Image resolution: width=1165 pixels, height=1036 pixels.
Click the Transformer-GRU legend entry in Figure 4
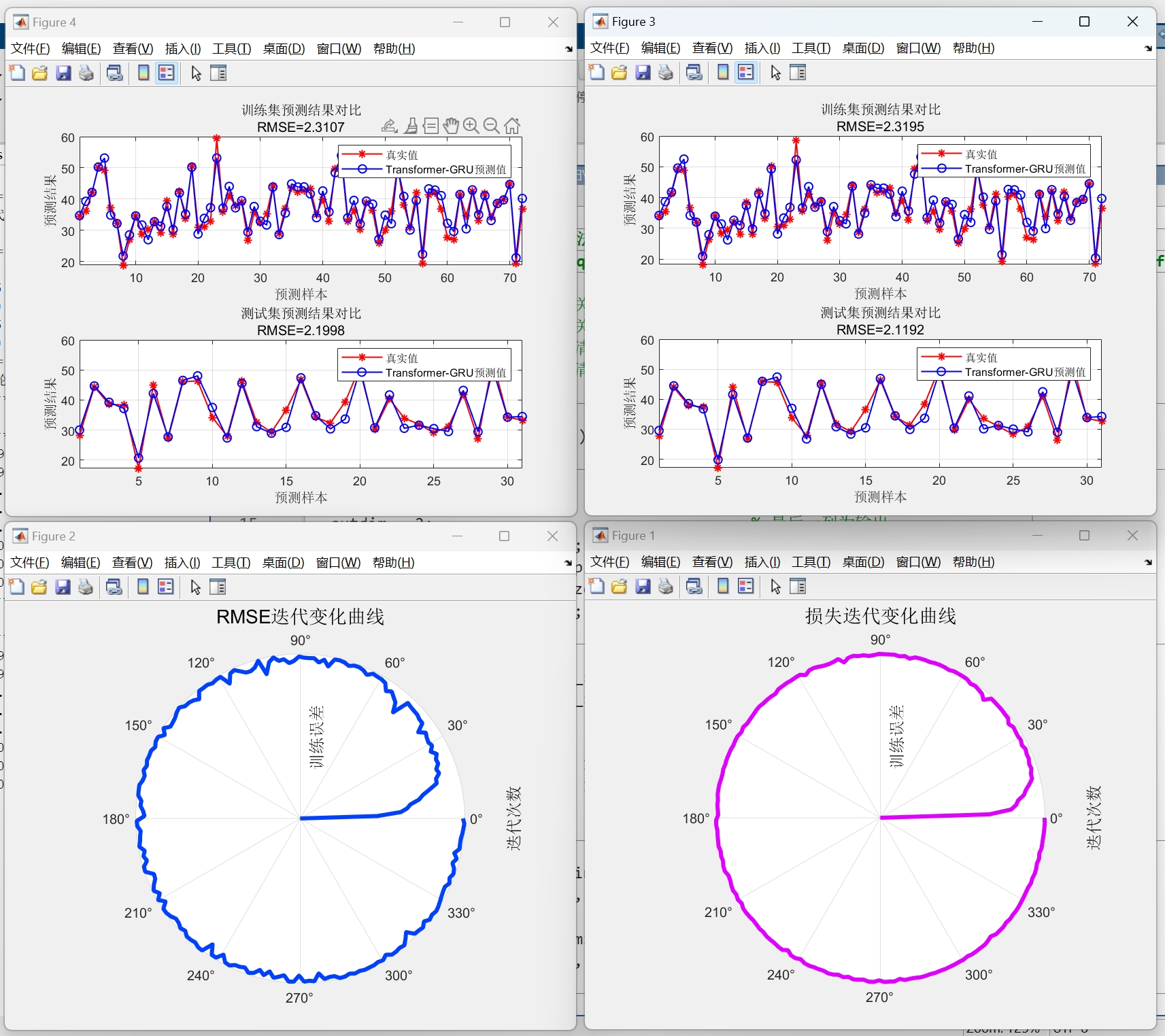[445, 169]
